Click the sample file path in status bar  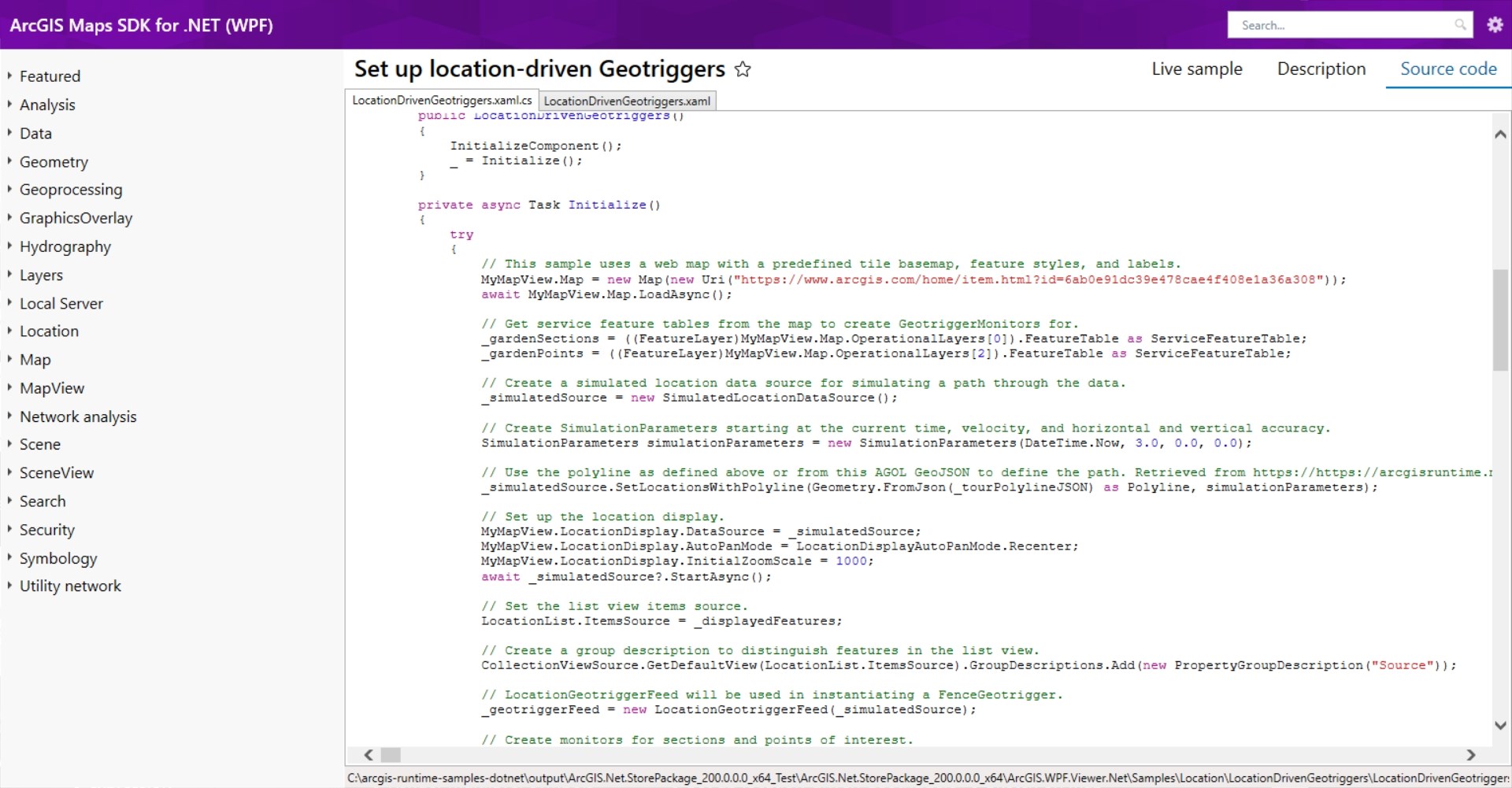tap(928, 778)
